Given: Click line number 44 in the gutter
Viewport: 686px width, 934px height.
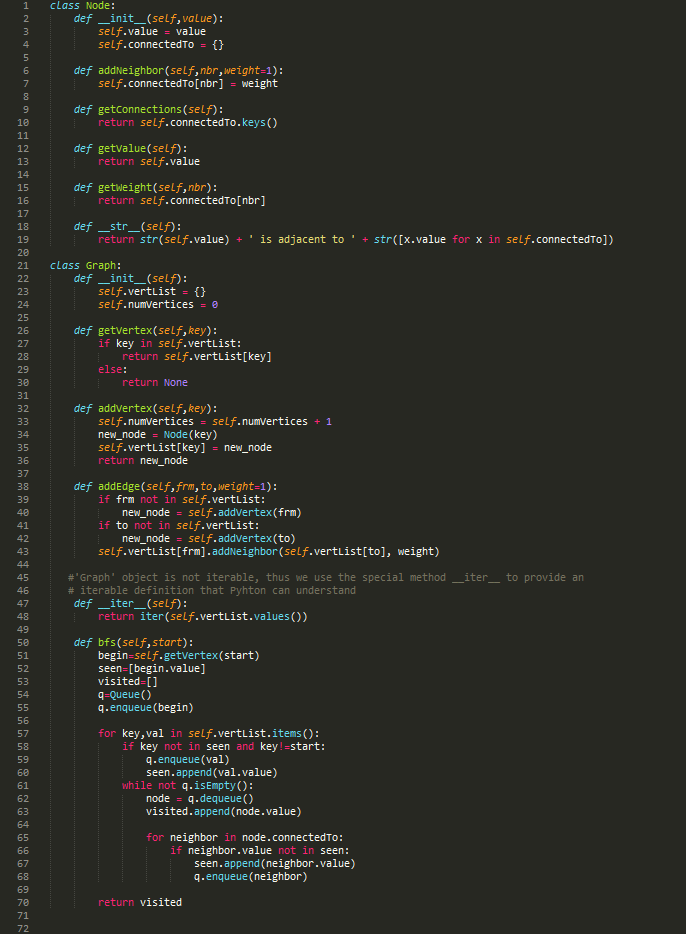Looking at the screenshot, I should [x=23, y=565].
